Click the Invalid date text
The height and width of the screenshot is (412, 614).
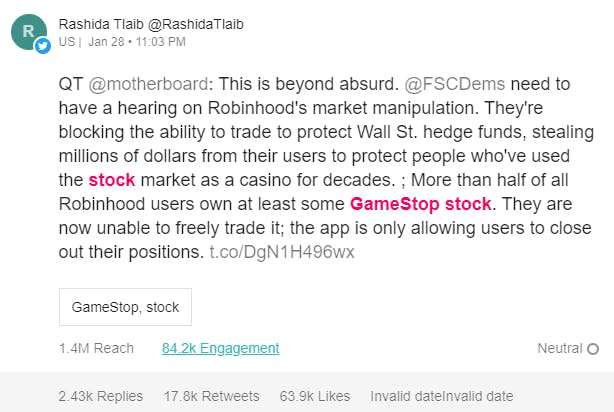point(442,396)
